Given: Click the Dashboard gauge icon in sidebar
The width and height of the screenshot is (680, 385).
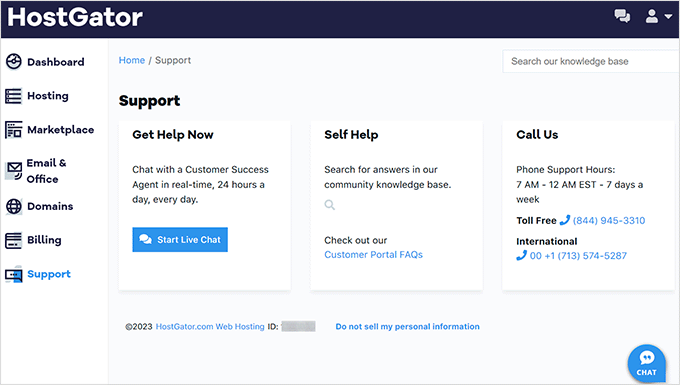Looking at the screenshot, I should pos(13,62).
